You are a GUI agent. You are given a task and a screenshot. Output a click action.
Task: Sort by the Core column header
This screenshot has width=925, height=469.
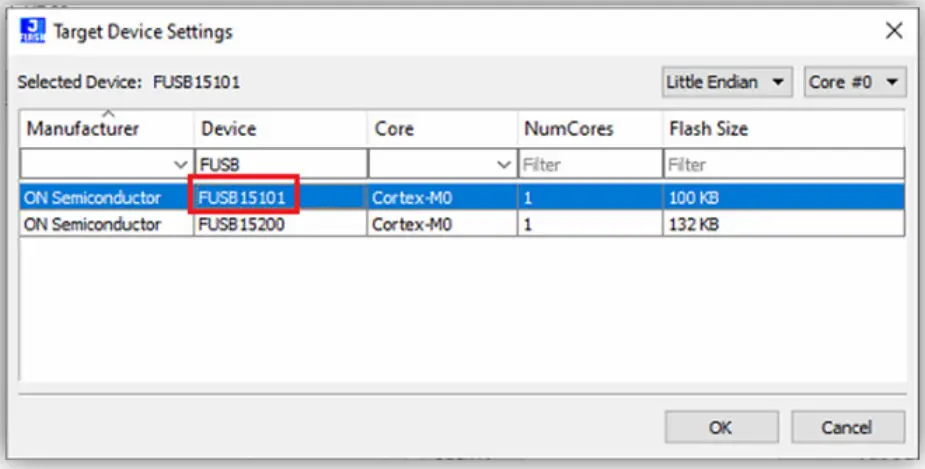(442, 129)
